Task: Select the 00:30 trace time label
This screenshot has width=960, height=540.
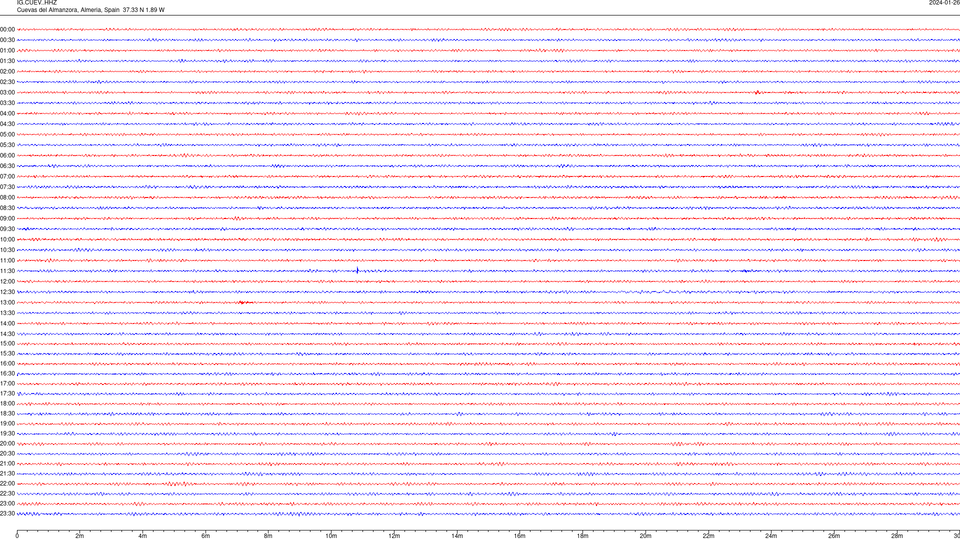Action: tap(7, 40)
